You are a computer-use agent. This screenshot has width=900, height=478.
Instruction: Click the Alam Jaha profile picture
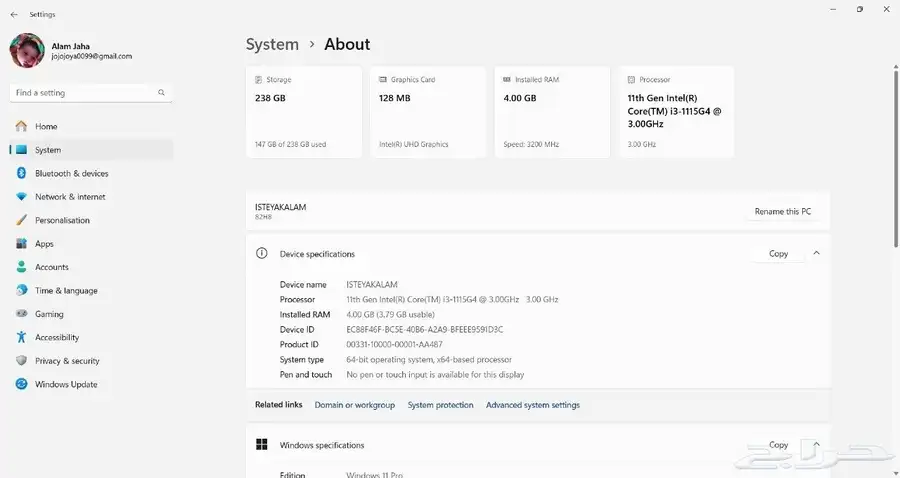(x=27, y=50)
